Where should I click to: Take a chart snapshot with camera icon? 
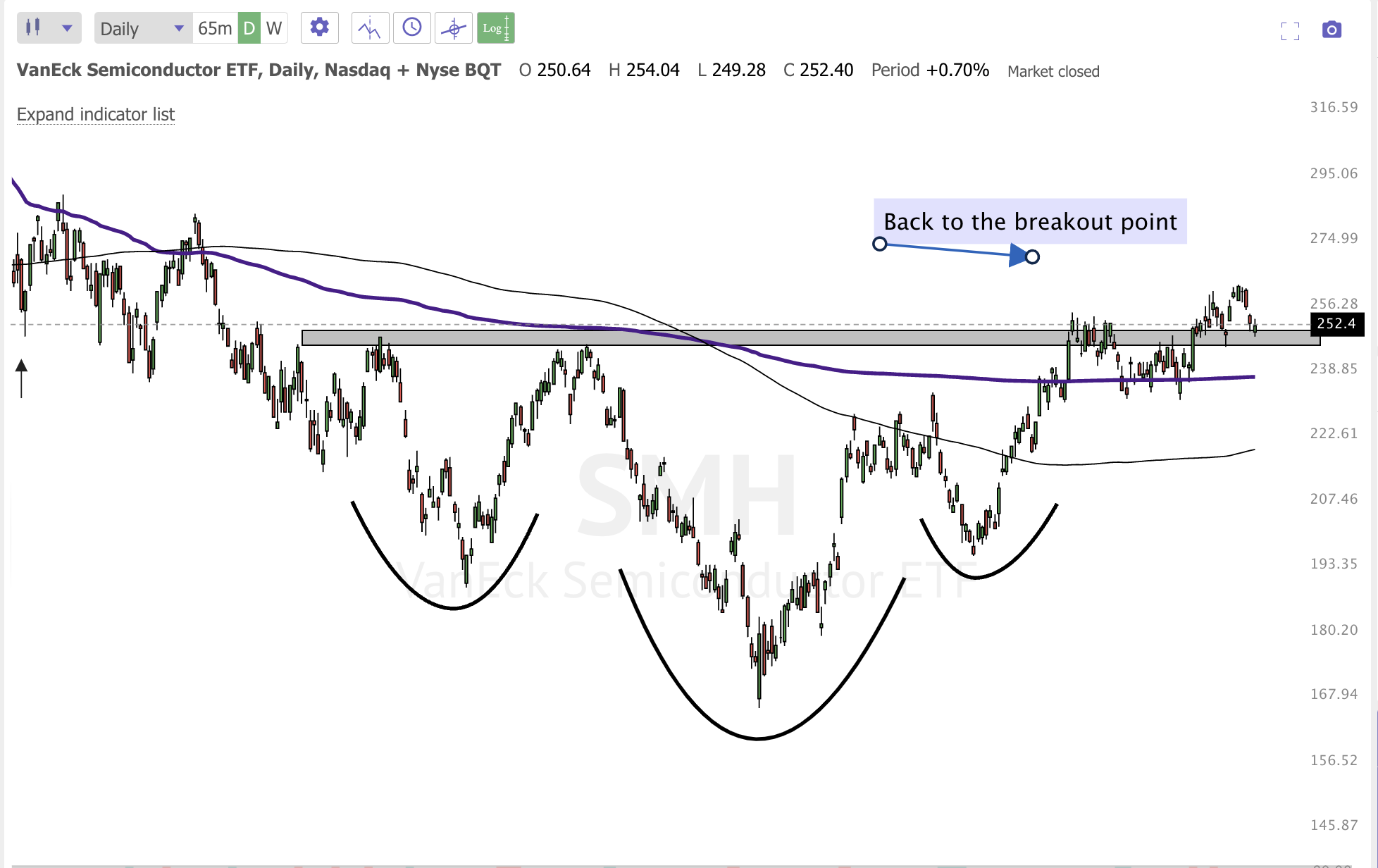pos(1332,30)
